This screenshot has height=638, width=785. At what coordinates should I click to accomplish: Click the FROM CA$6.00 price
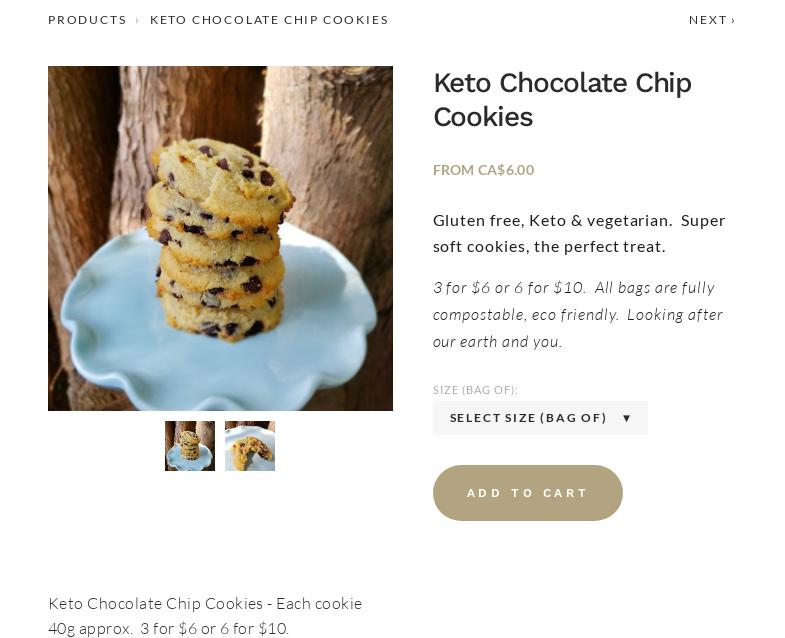coord(483,170)
